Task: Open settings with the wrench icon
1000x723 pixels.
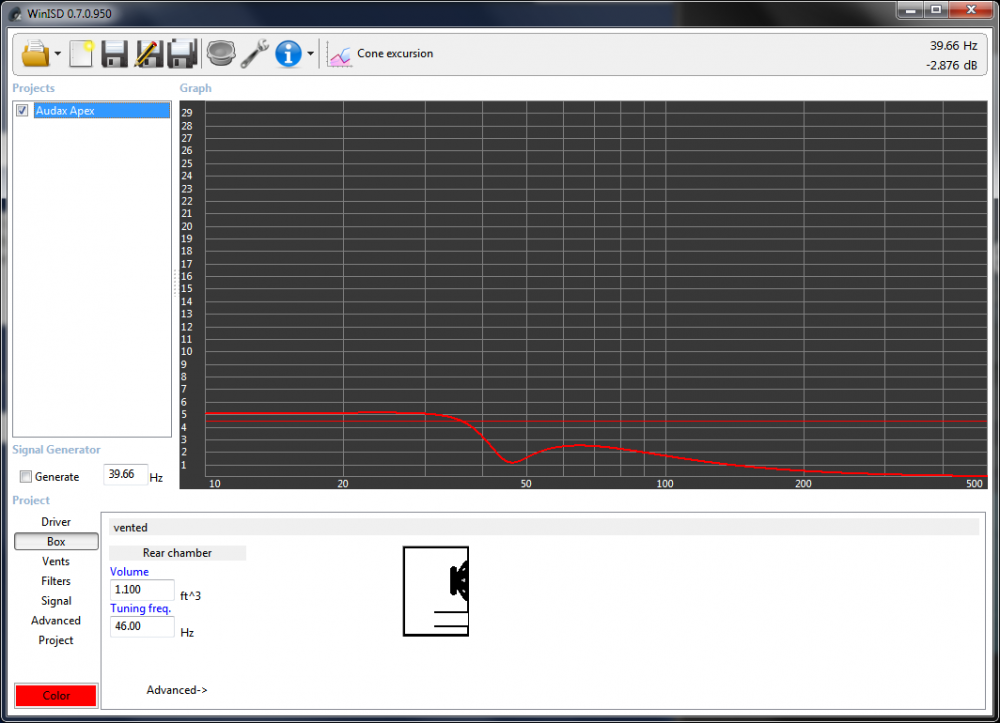Action: (x=254, y=53)
